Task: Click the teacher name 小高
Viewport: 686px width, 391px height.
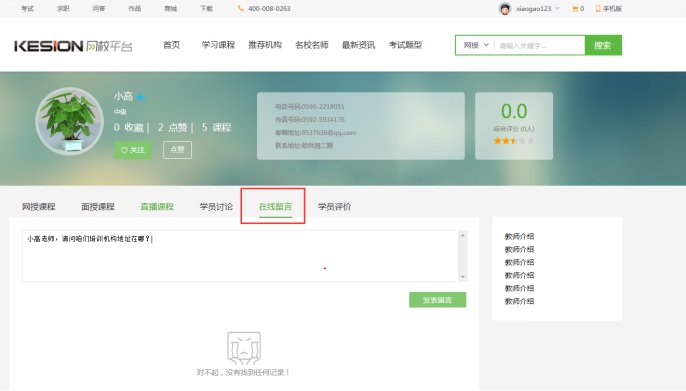Action: (x=123, y=96)
